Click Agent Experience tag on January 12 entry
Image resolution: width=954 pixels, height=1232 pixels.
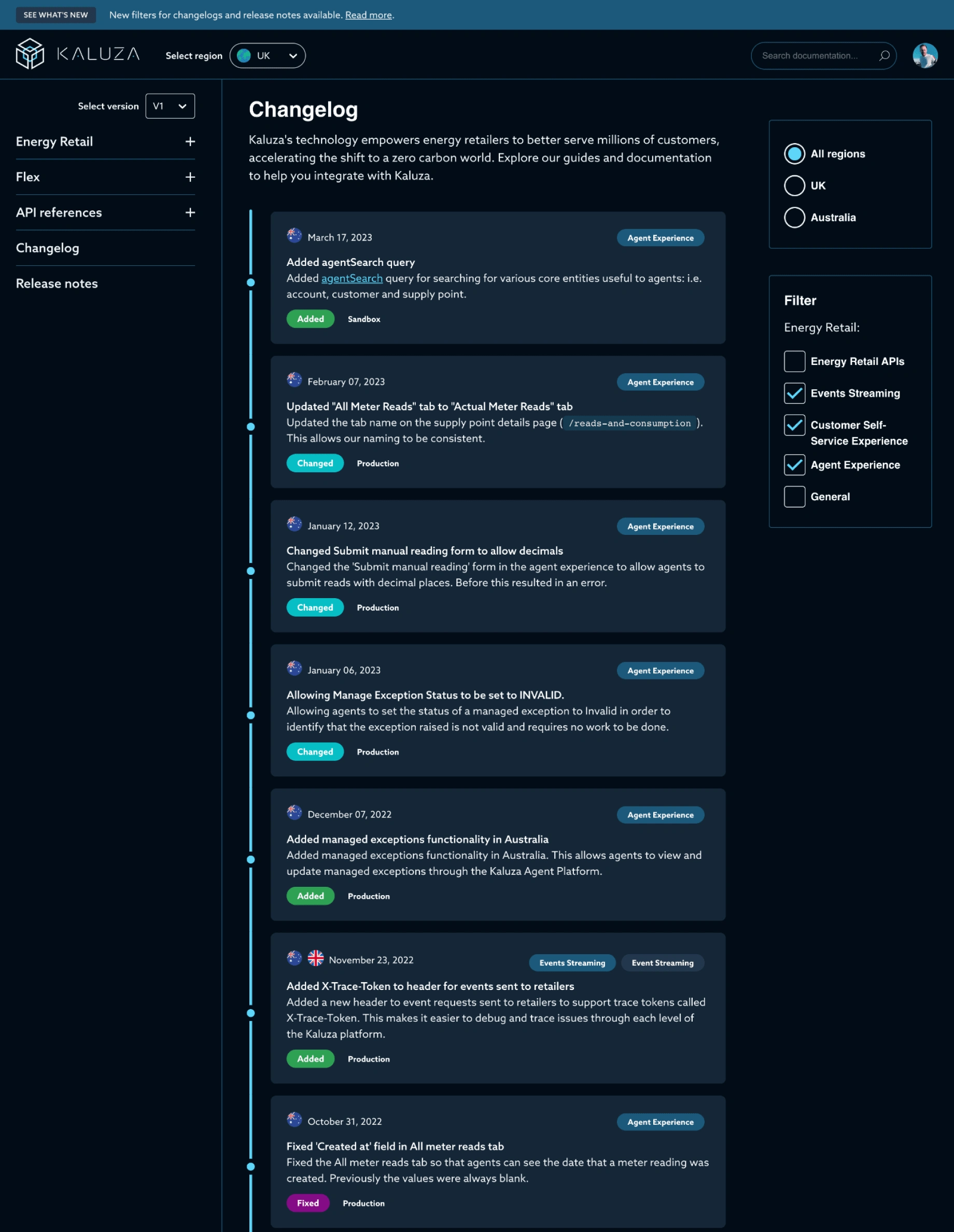click(x=660, y=526)
